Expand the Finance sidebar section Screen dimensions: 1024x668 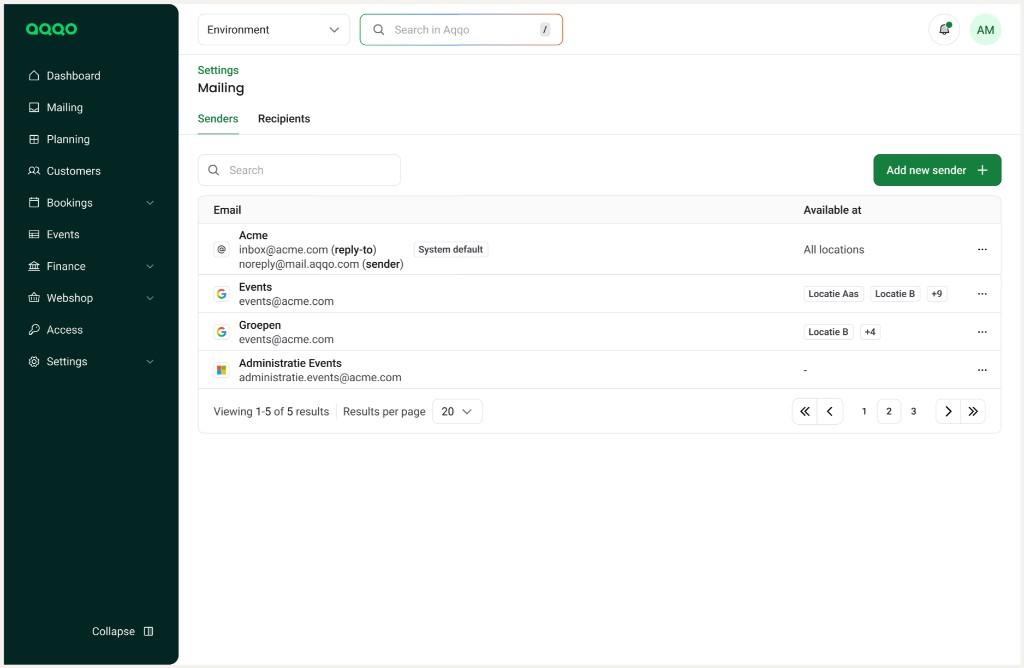click(x=90, y=266)
